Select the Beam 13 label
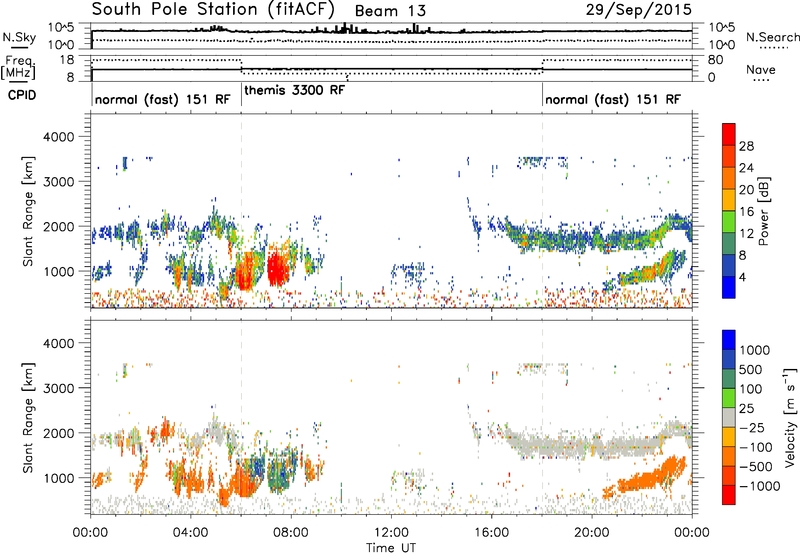 (390, 11)
